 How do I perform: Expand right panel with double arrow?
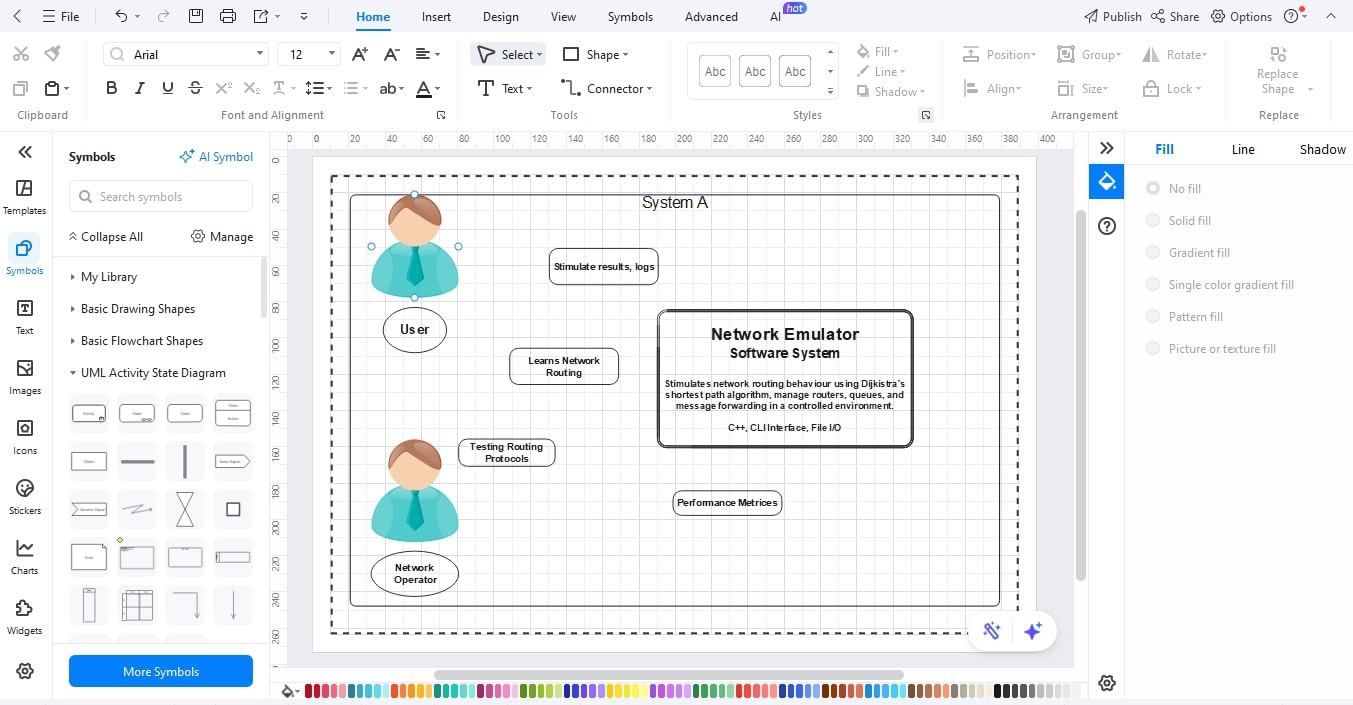pos(1106,148)
